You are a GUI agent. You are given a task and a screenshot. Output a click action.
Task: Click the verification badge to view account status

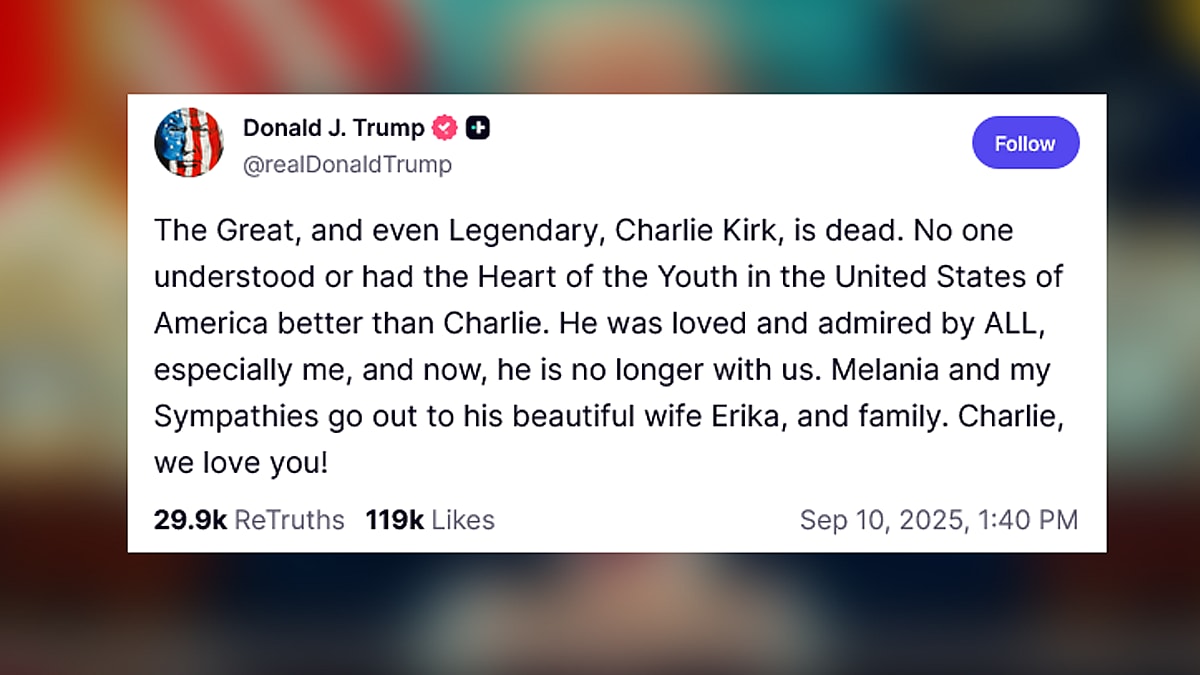click(444, 127)
